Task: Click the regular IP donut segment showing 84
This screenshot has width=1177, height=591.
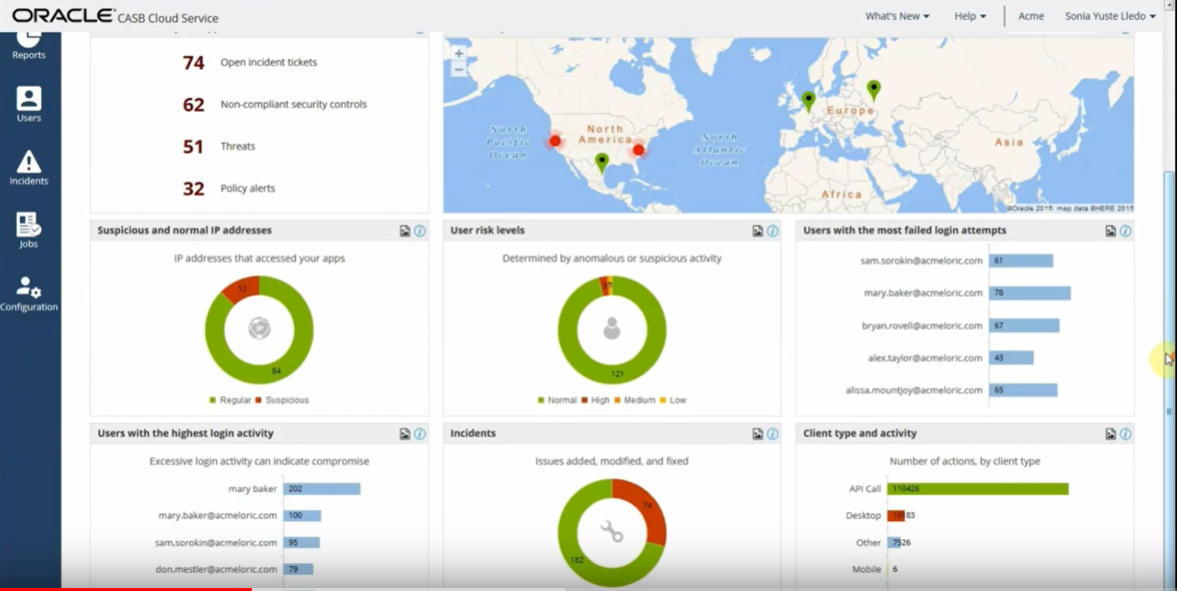Action: point(276,370)
